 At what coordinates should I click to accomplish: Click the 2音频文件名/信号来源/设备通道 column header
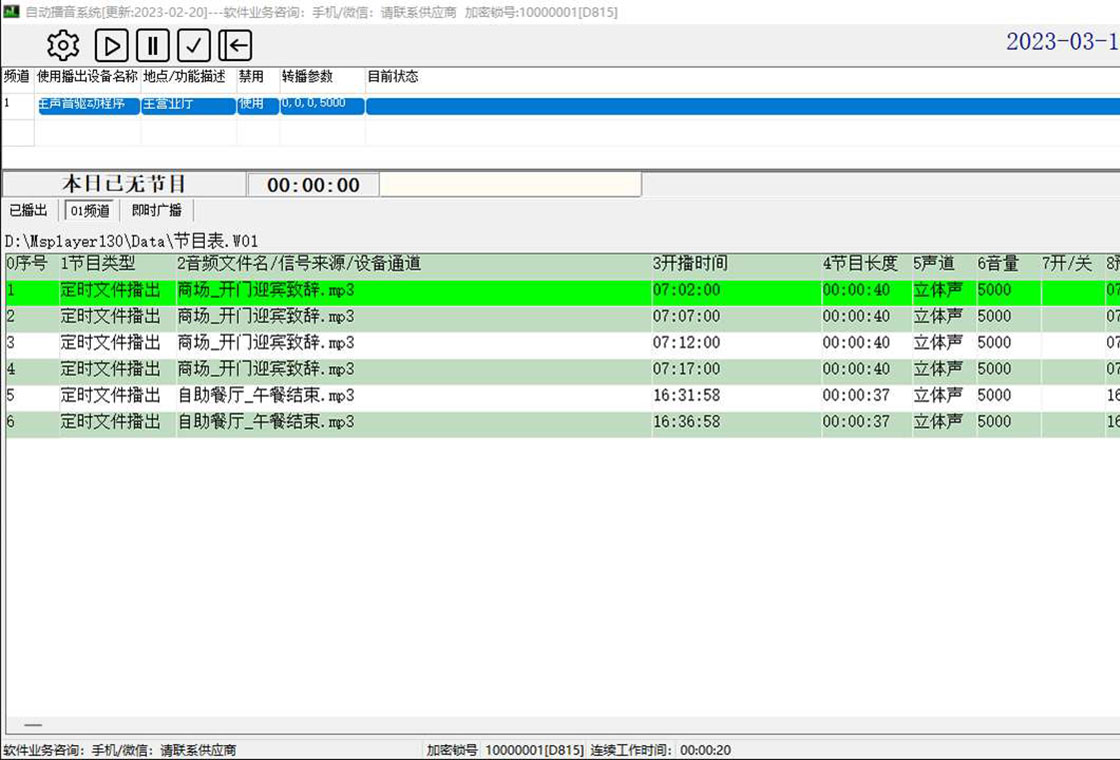tap(299, 264)
